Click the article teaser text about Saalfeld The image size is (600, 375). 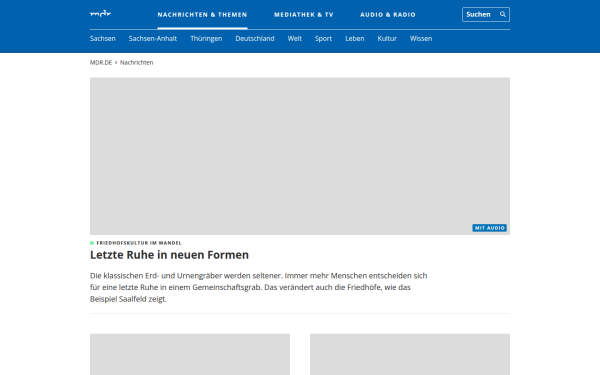(x=258, y=287)
